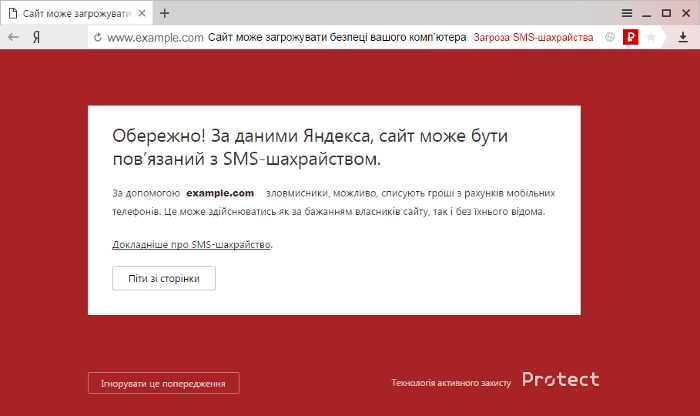This screenshot has height=416, width=700.
Task: Click the globe icon in the address bar
Action: tap(610, 37)
